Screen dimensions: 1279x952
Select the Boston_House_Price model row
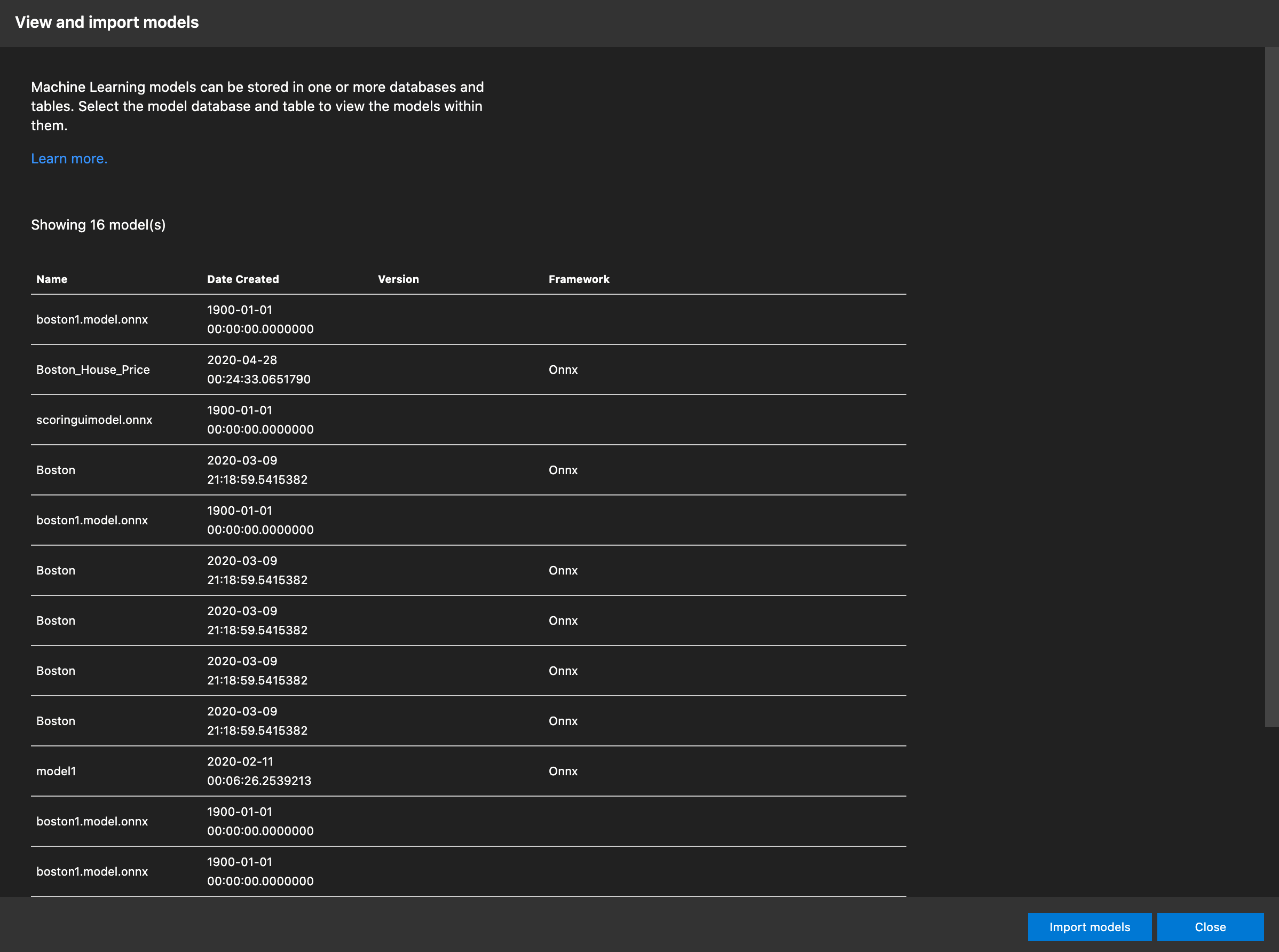[x=93, y=369]
